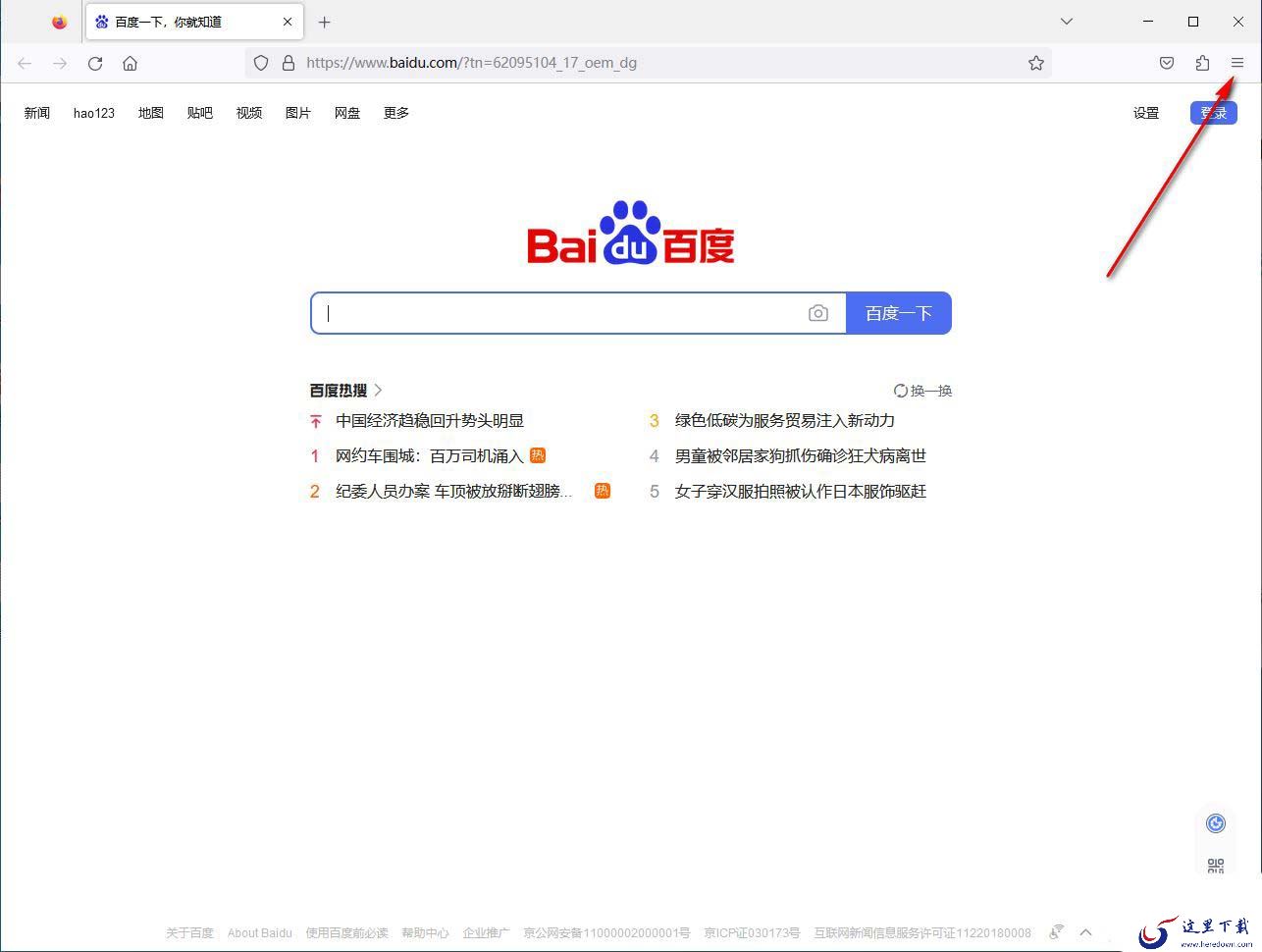Open 互联网新闻信息服务许可证11220180008 link
This screenshot has height=952, width=1262.
pyautogui.click(x=922, y=932)
